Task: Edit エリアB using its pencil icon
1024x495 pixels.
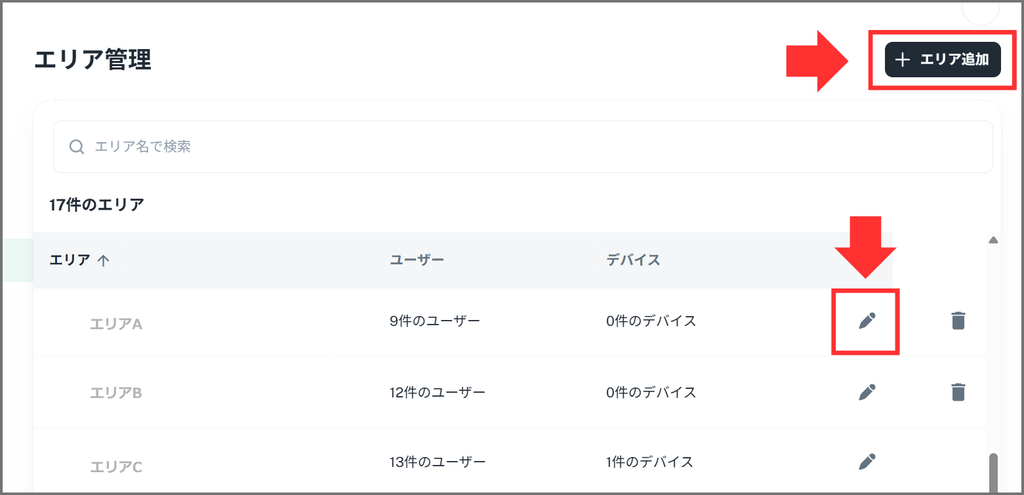Action: (867, 392)
